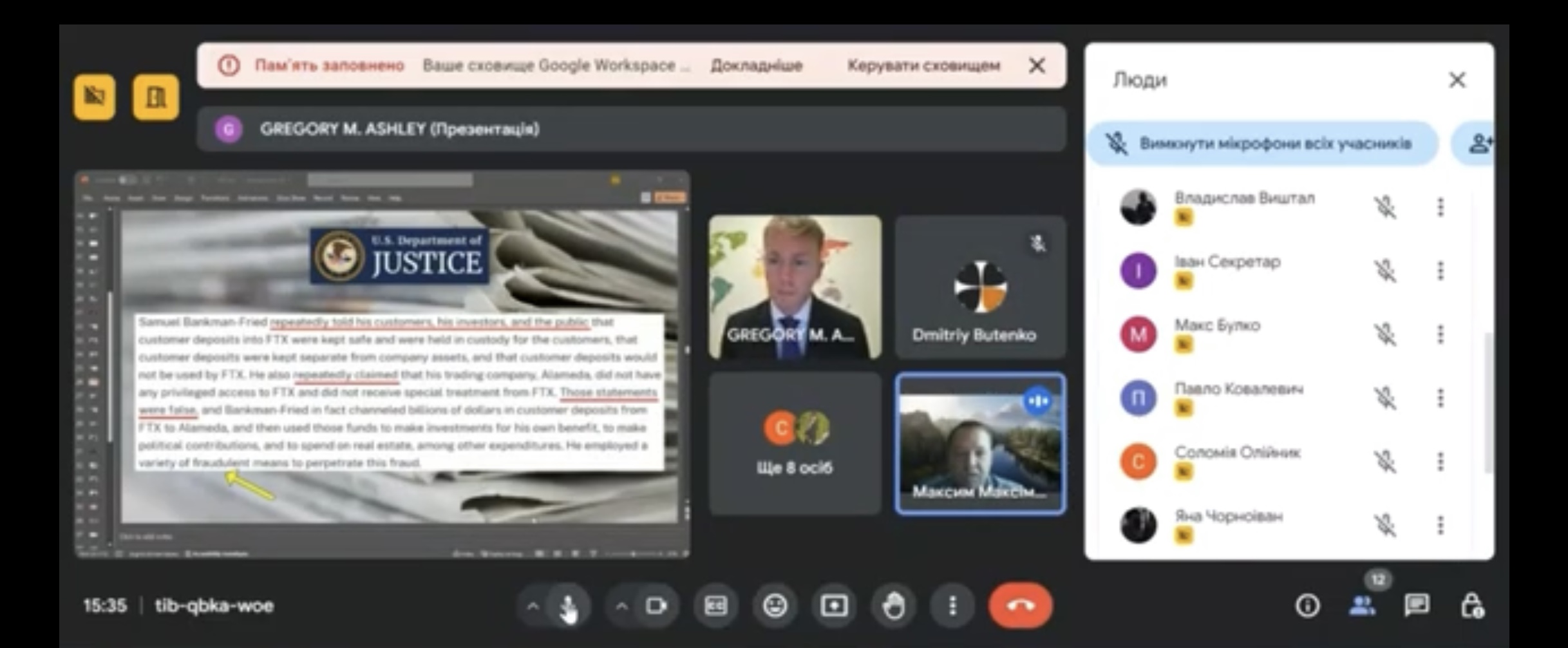This screenshot has width=1568, height=648.
Task: Click the yellow door extension button
Action: [x=155, y=97]
